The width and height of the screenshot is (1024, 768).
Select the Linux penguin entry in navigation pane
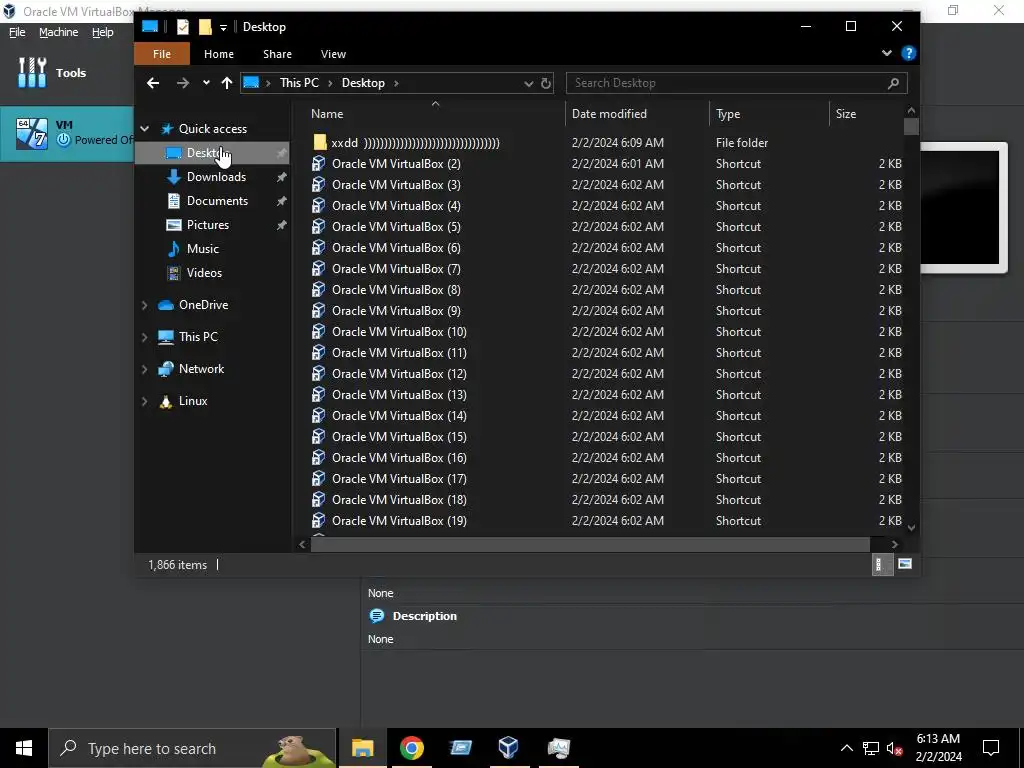coord(166,401)
